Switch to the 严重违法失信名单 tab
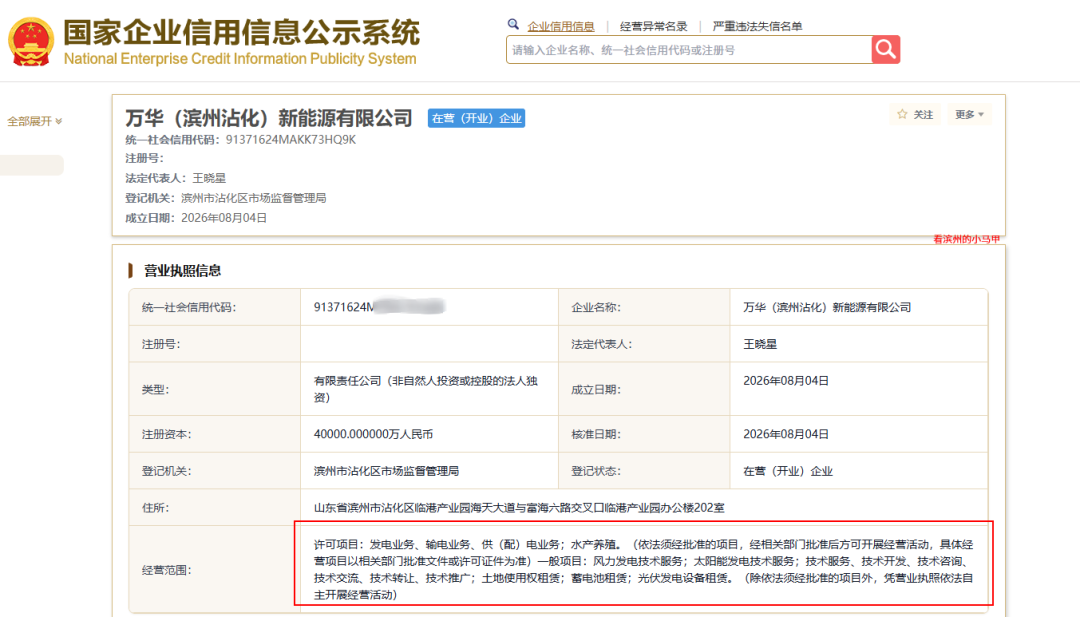Screen dimensions: 1080x617 (x=757, y=26)
